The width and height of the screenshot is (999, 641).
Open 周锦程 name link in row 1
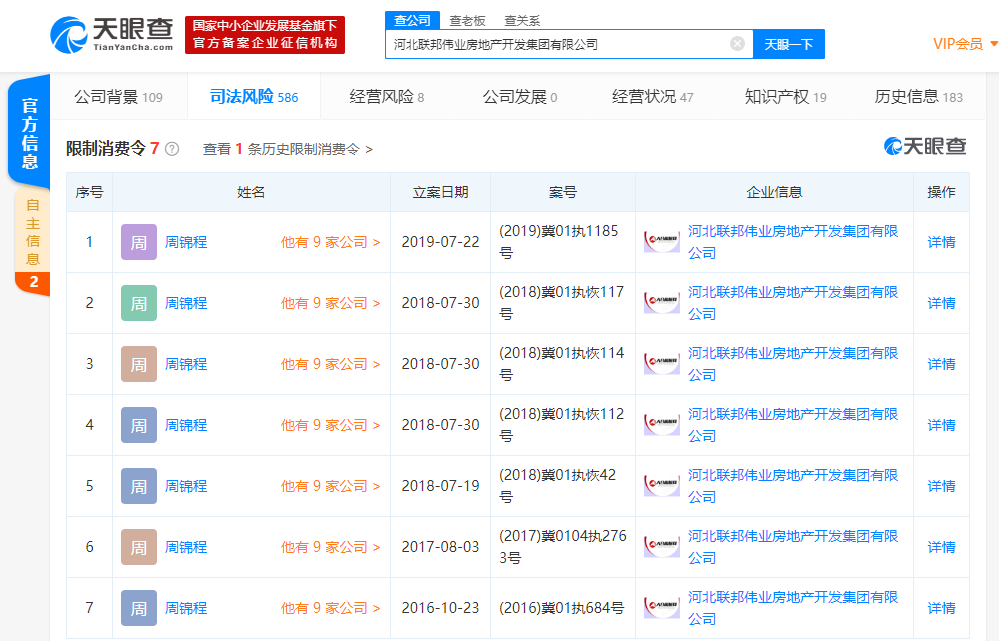186,242
